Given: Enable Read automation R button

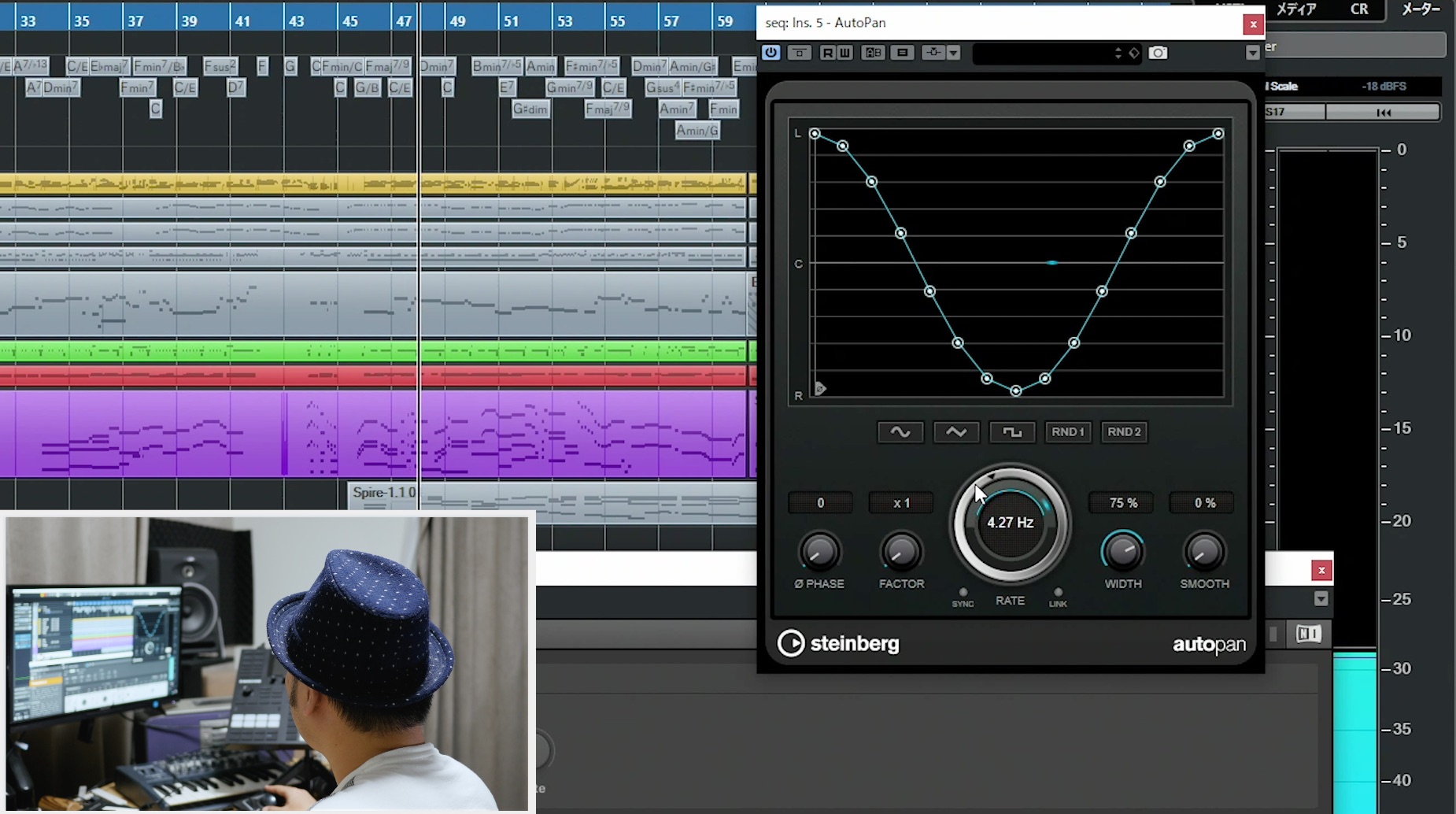Looking at the screenshot, I should click(827, 53).
